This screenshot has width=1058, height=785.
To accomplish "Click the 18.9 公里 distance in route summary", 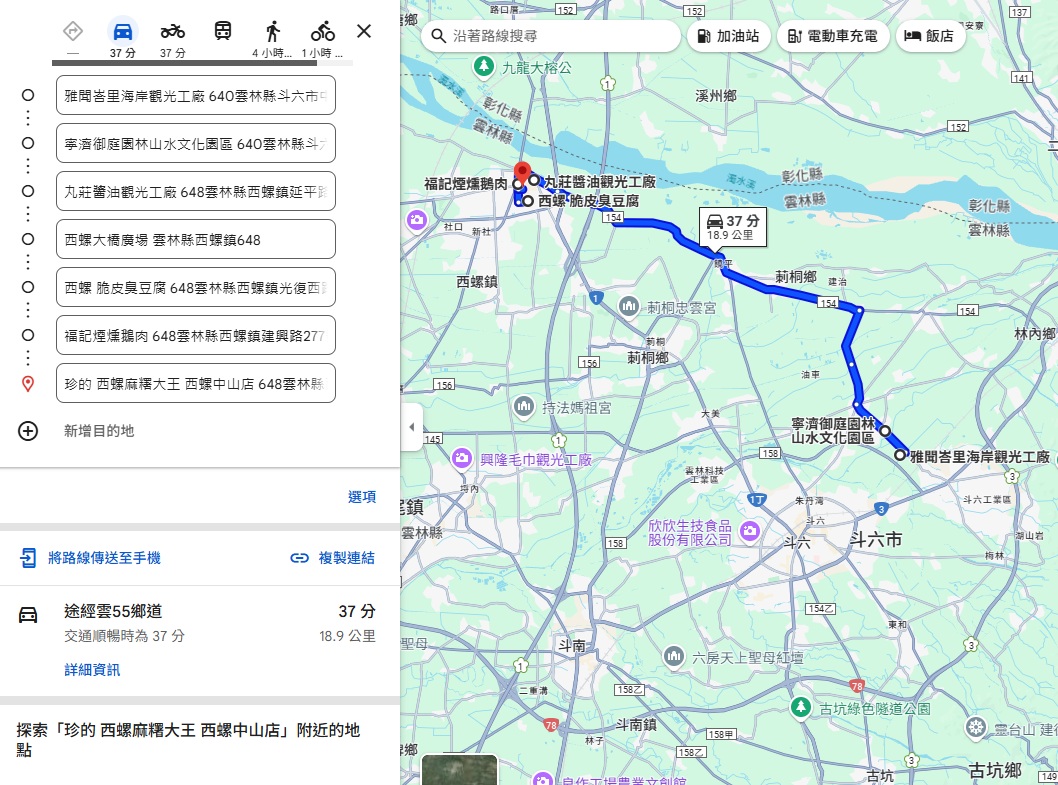I will pos(347,636).
